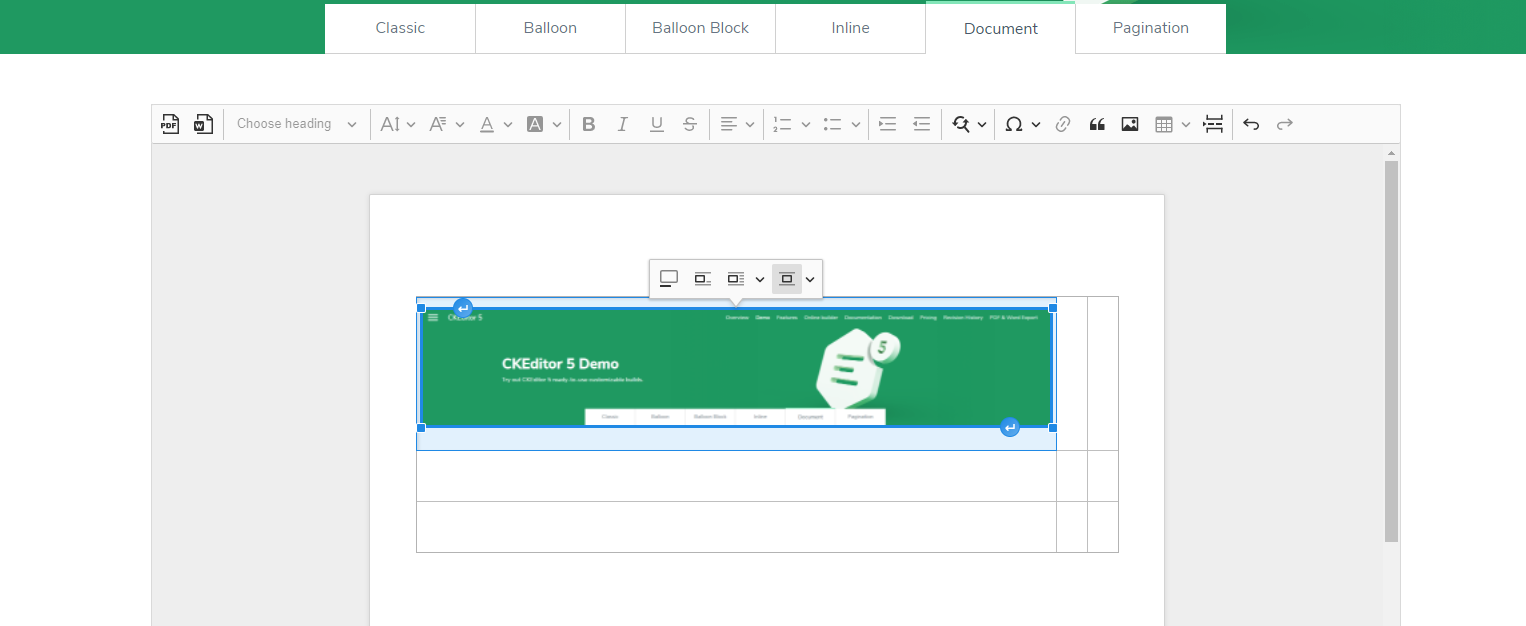Viewport: 1526px width, 626px height.
Task: Select centered break text image style
Action: (x=786, y=279)
